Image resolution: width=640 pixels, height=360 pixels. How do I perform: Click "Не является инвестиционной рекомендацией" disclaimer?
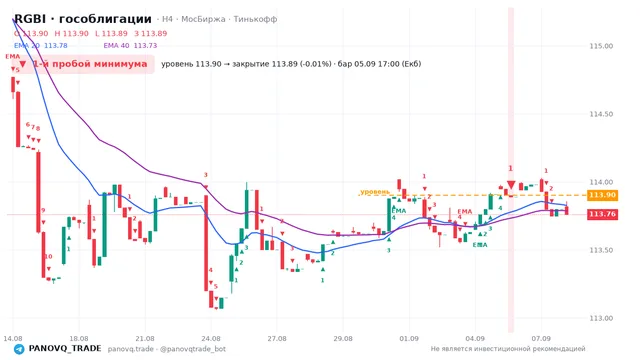[508, 349]
